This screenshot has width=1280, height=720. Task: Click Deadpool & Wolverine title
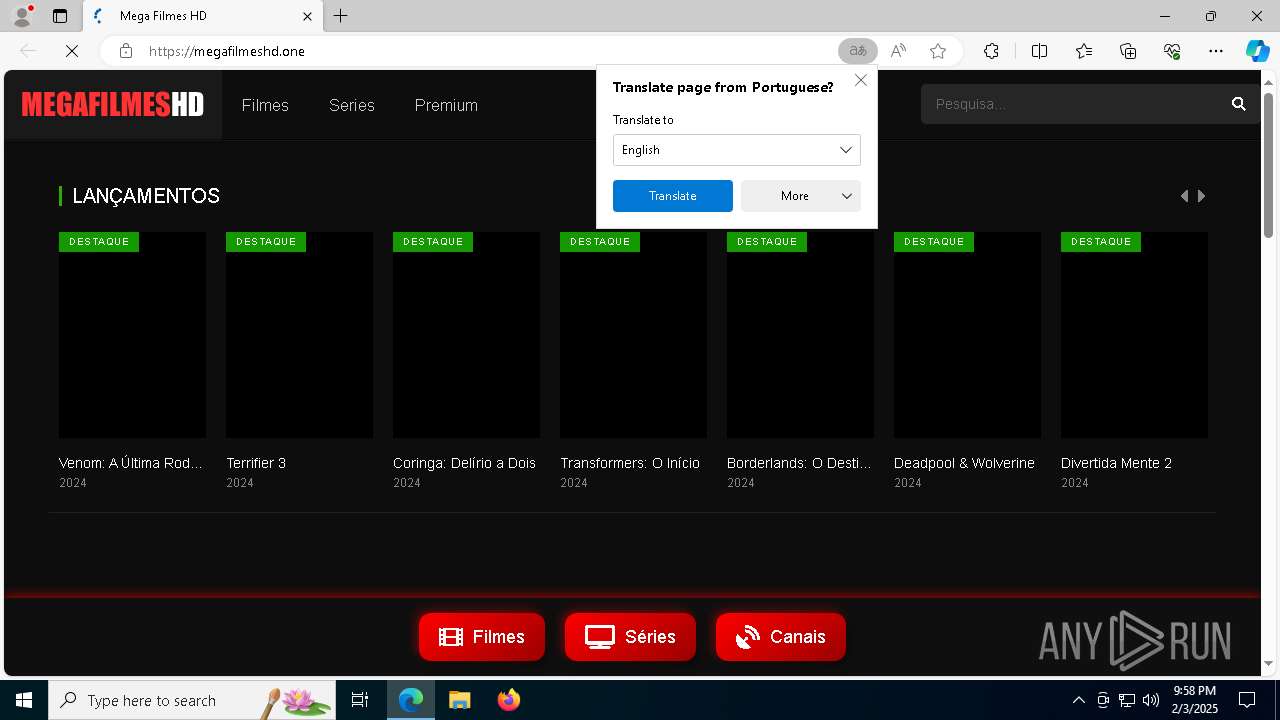tap(964, 463)
